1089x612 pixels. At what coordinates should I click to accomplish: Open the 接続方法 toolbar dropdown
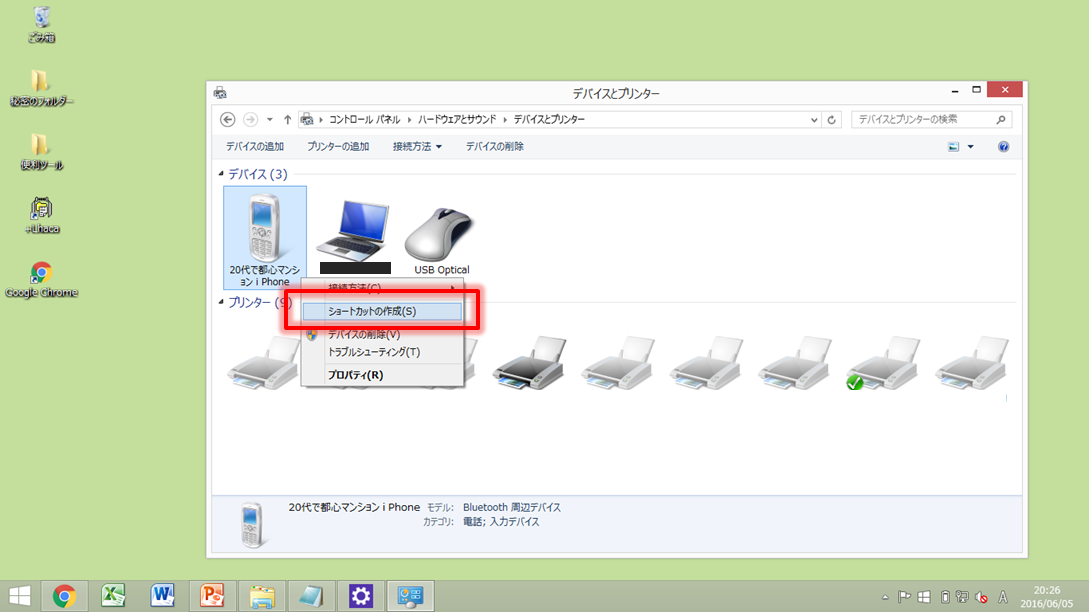tap(417, 147)
